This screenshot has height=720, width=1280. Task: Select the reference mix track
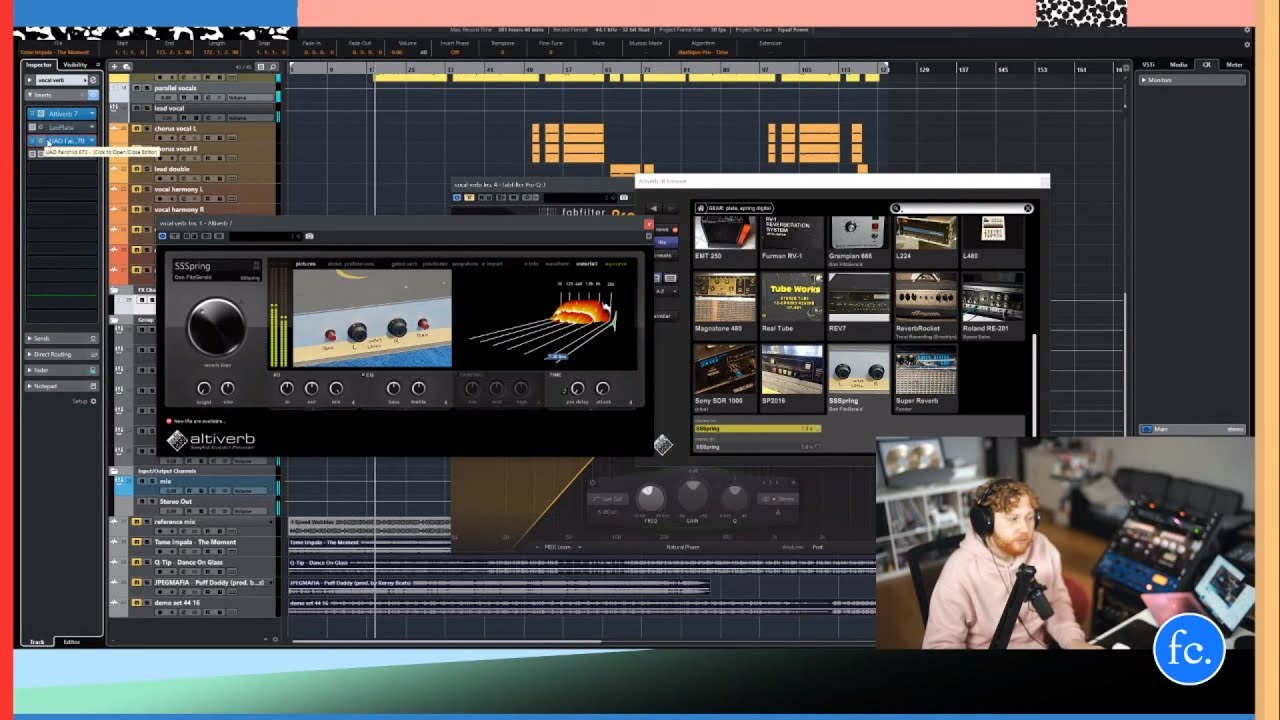pyautogui.click(x=174, y=522)
